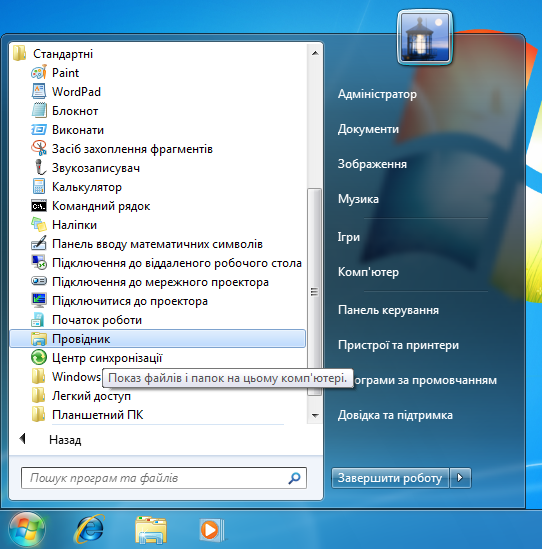Click the Звукозаписувач microphone icon

(39, 167)
